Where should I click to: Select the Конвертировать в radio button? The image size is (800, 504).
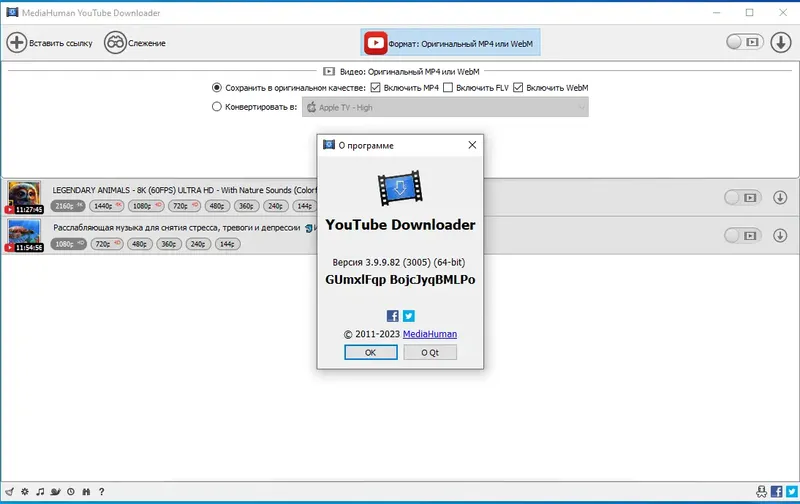(217, 107)
